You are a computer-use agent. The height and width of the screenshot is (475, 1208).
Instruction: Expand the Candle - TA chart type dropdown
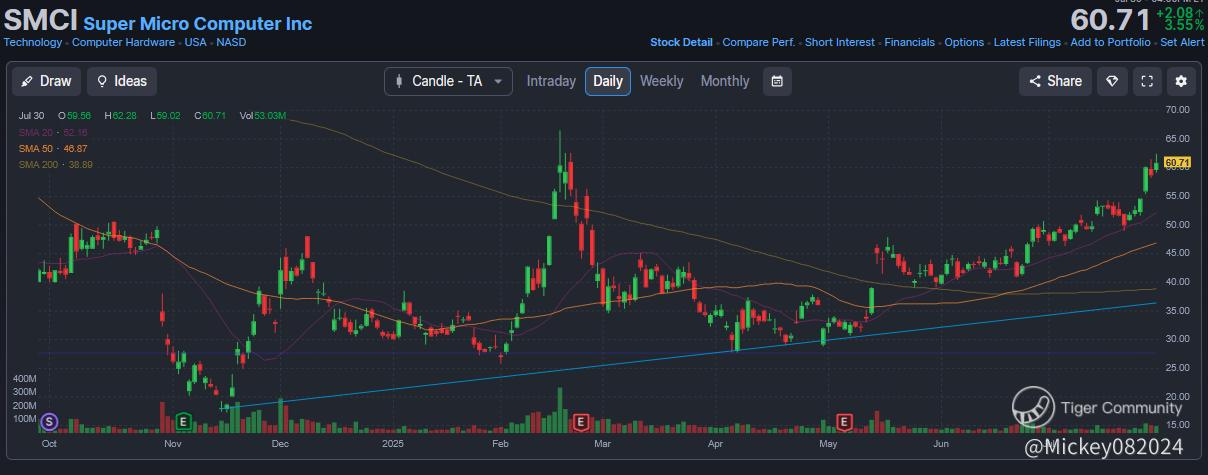coord(448,81)
